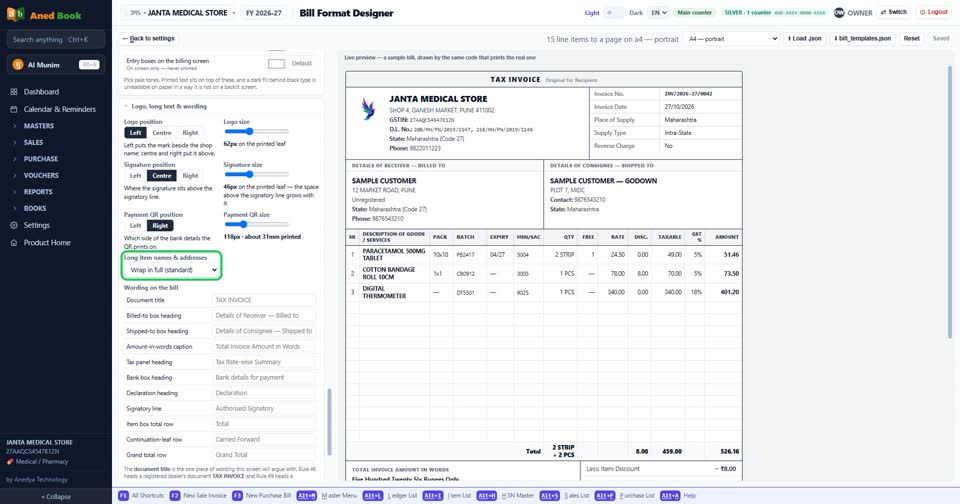Screen dimensions: 960x504
Task: Collapse the sidebar
Action: [x=56, y=497]
